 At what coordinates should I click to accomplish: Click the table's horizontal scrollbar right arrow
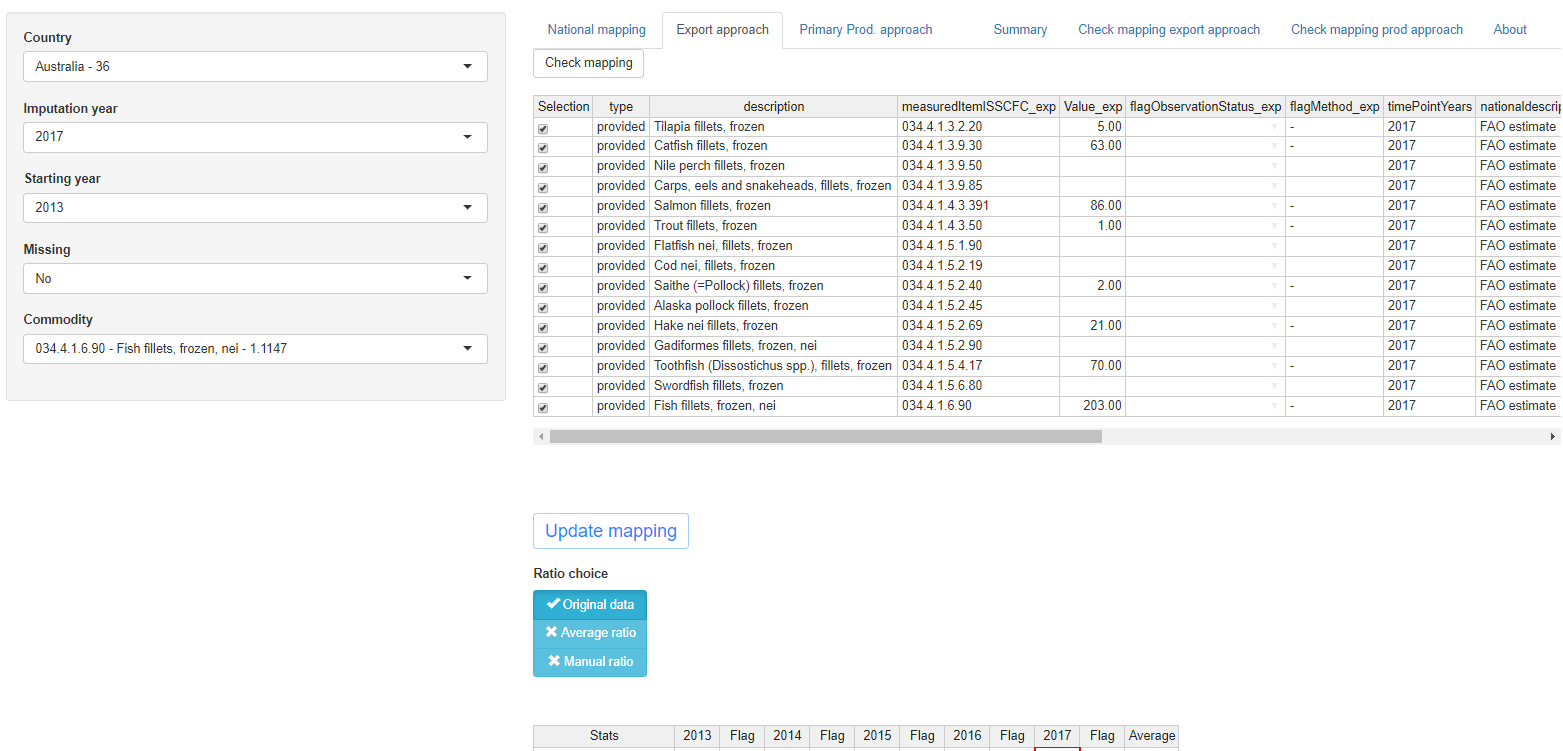coord(1553,437)
